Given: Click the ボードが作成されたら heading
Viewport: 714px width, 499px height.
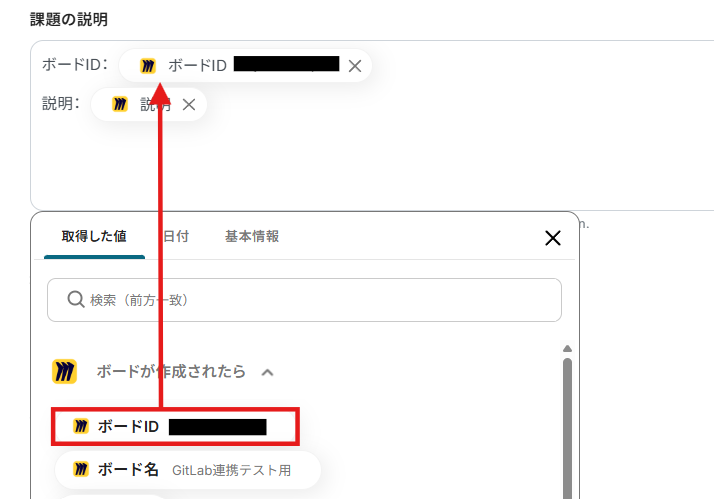Looking at the screenshot, I should coord(171,372).
